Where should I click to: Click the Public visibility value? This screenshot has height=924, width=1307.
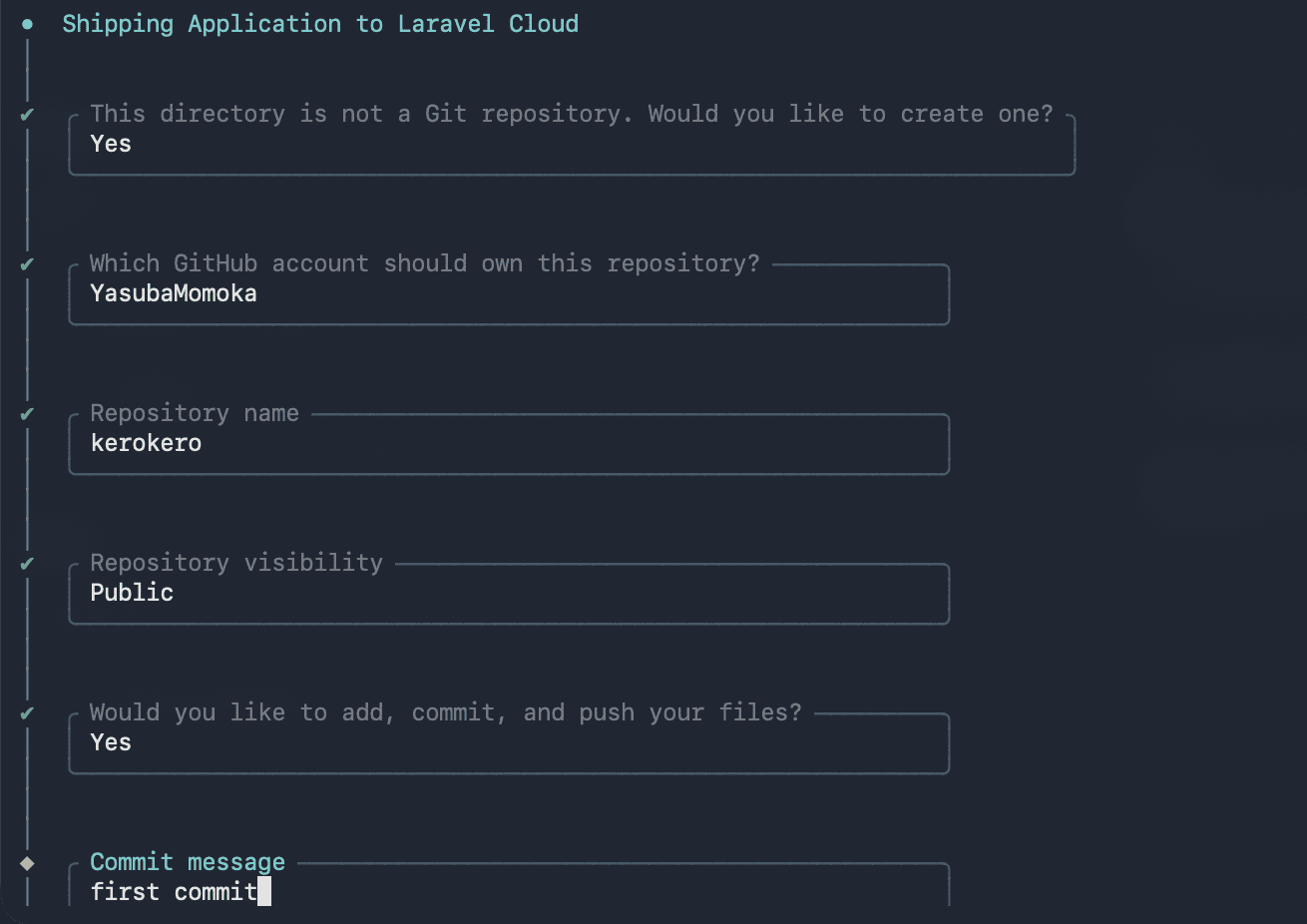pos(132,593)
